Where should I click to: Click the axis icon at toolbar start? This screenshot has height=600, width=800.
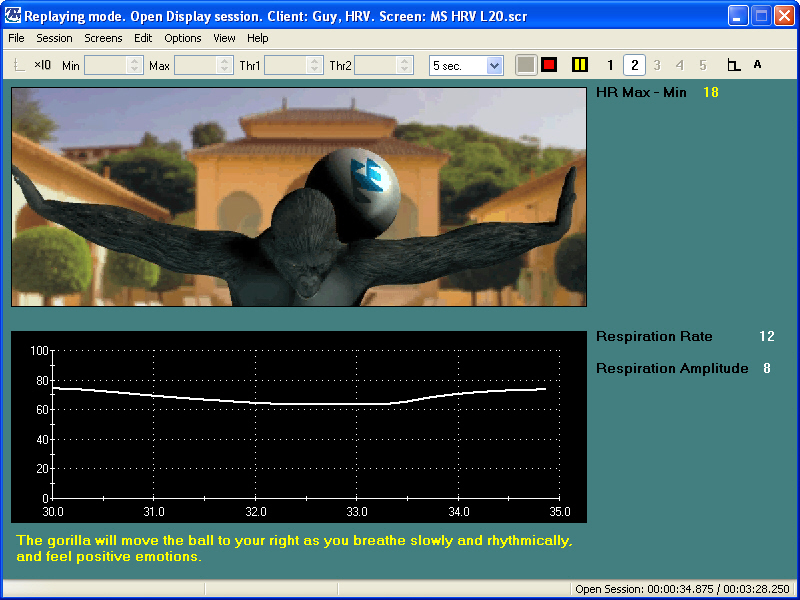pos(20,65)
